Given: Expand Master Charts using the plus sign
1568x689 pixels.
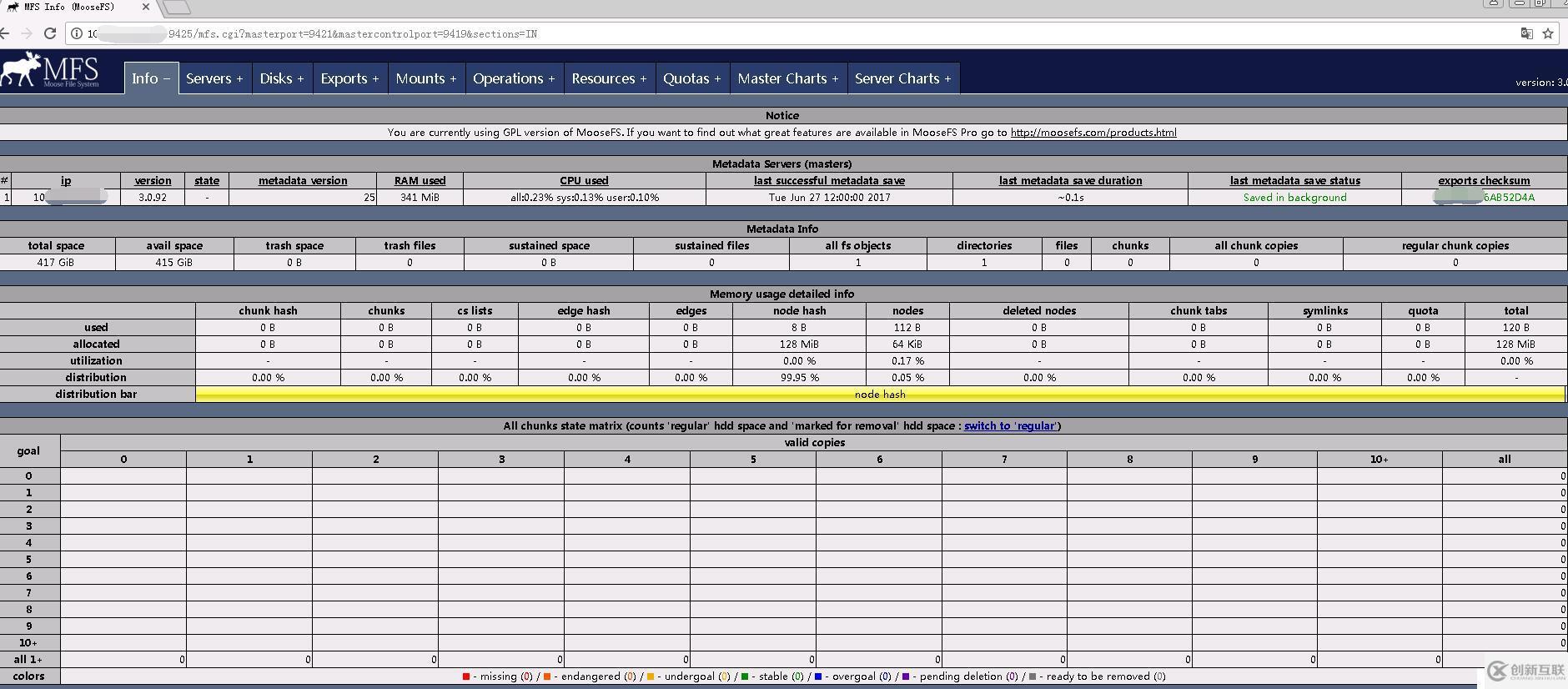Looking at the screenshot, I should coord(835,78).
